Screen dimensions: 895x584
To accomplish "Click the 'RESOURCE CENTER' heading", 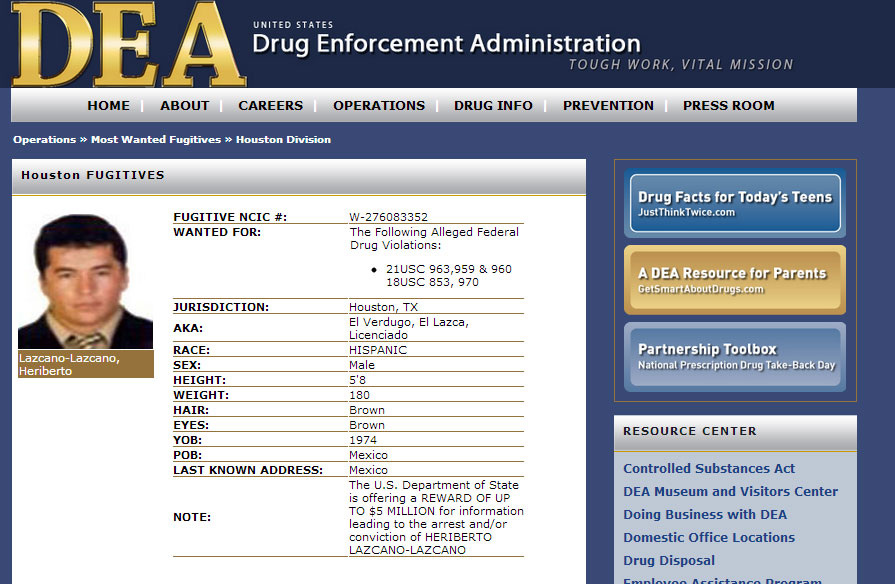I will pyautogui.click(x=690, y=431).
